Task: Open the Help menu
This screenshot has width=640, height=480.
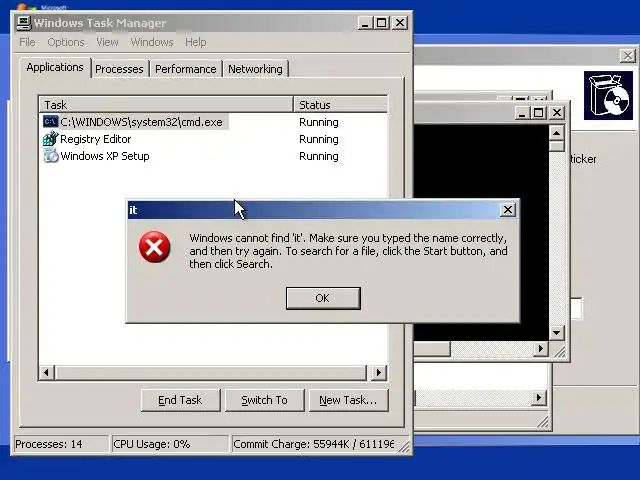Action: [x=196, y=42]
